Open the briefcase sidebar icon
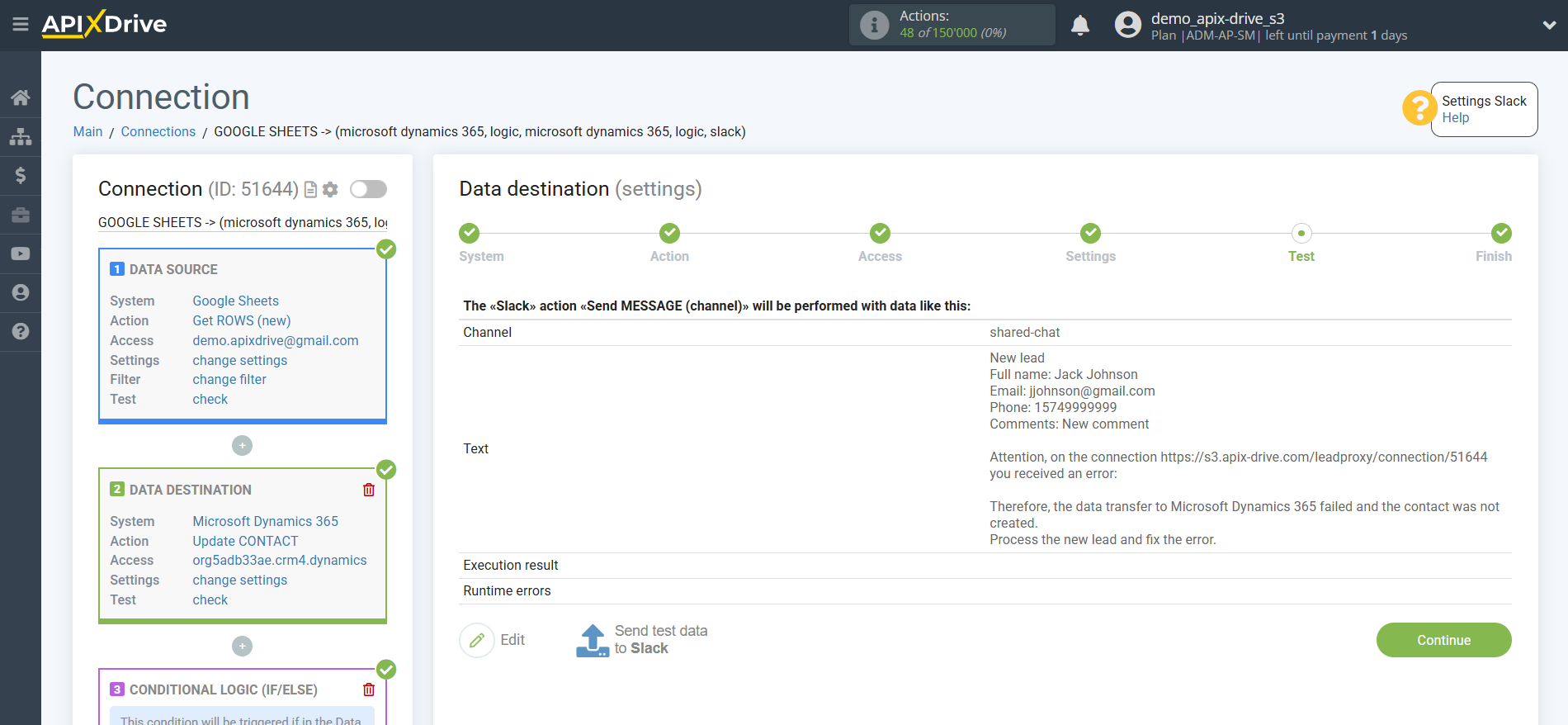The image size is (1568, 725). [21, 215]
